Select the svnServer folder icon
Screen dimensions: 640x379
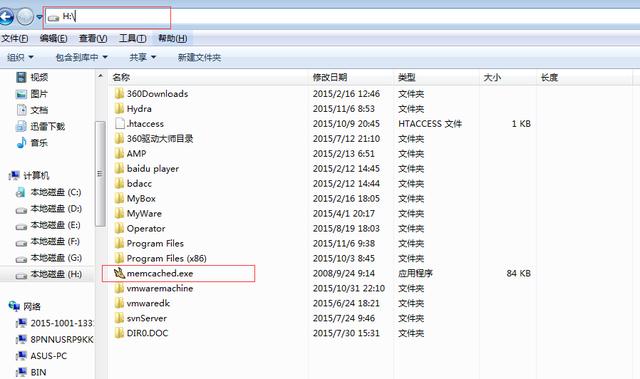coord(119,318)
